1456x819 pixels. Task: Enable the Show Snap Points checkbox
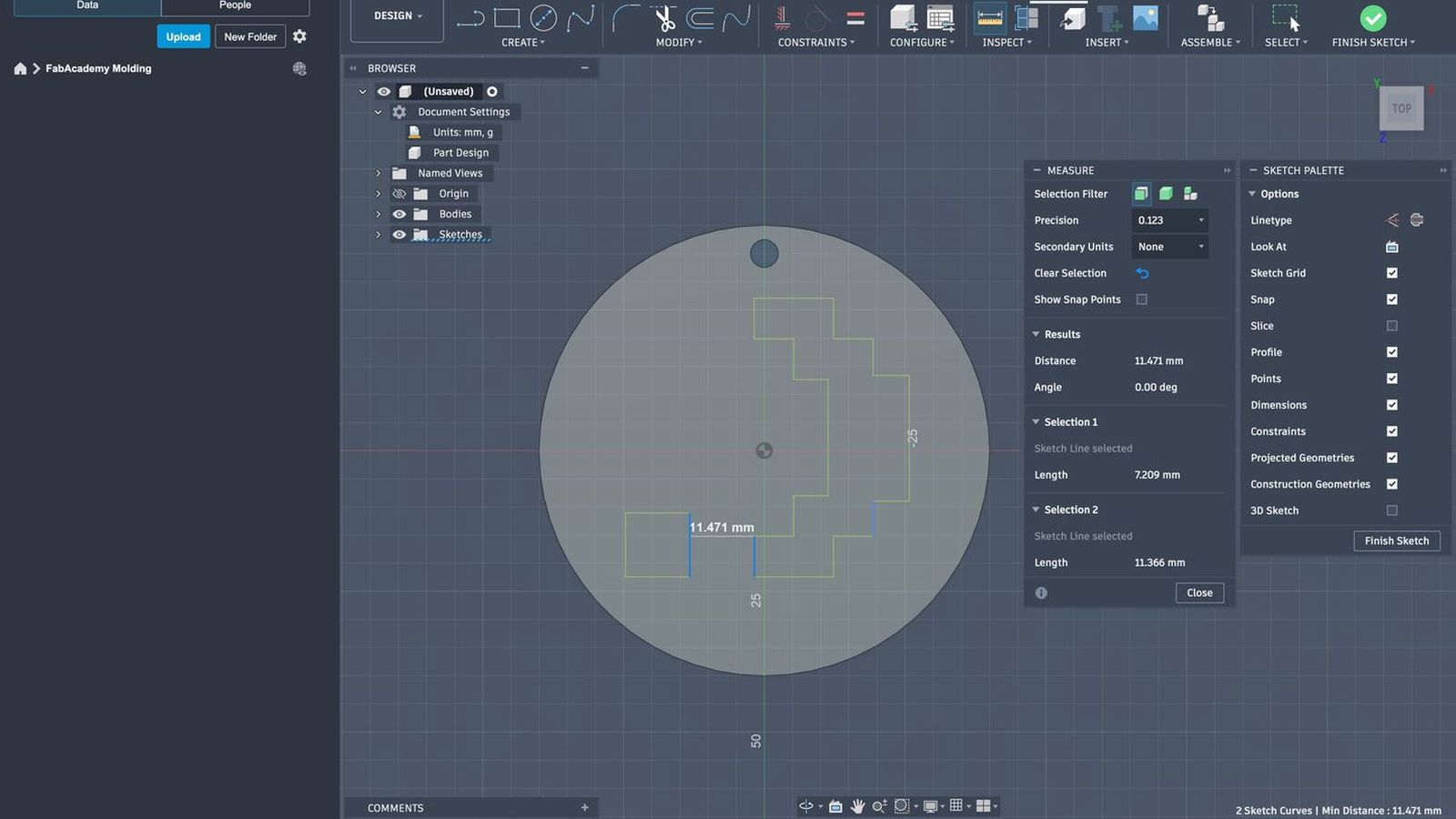tap(1142, 299)
